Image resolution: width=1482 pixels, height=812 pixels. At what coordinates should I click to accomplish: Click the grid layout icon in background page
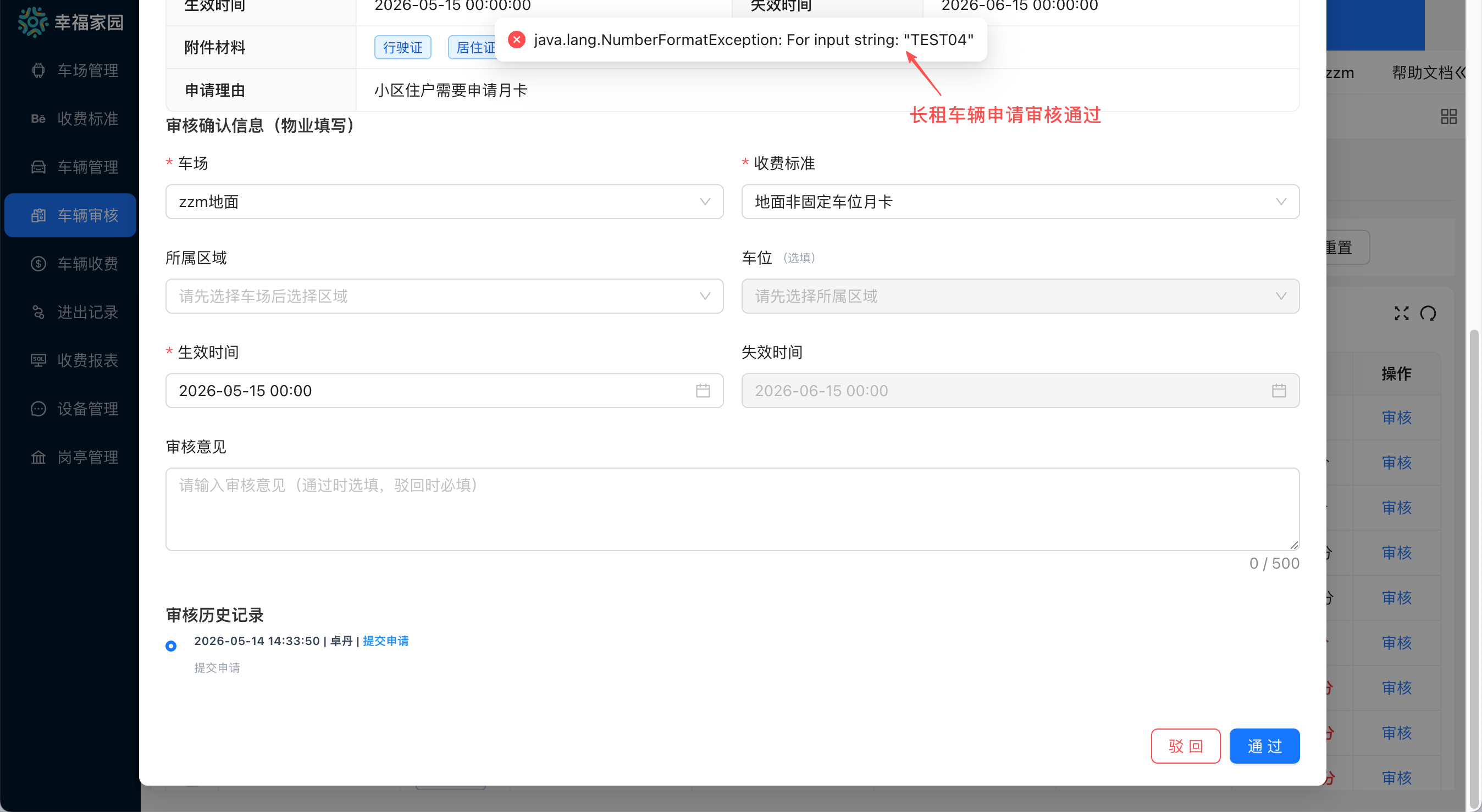click(x=1448, y=116)
